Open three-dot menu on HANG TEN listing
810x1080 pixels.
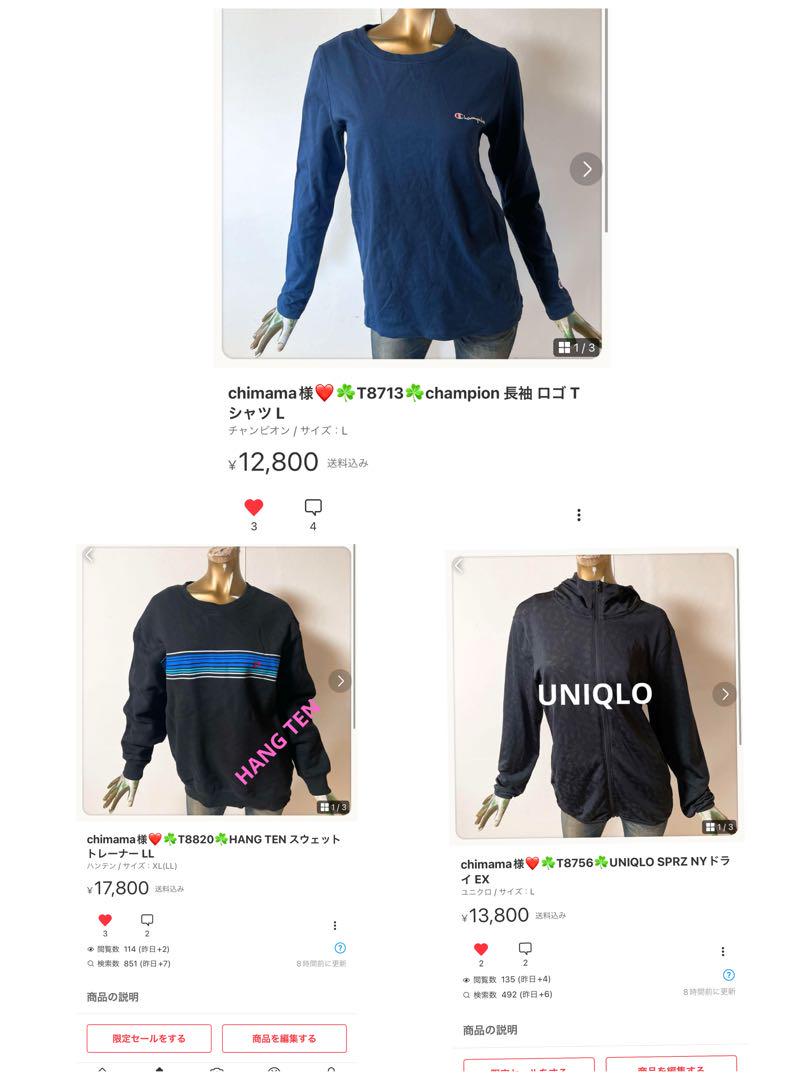point(335,925)
